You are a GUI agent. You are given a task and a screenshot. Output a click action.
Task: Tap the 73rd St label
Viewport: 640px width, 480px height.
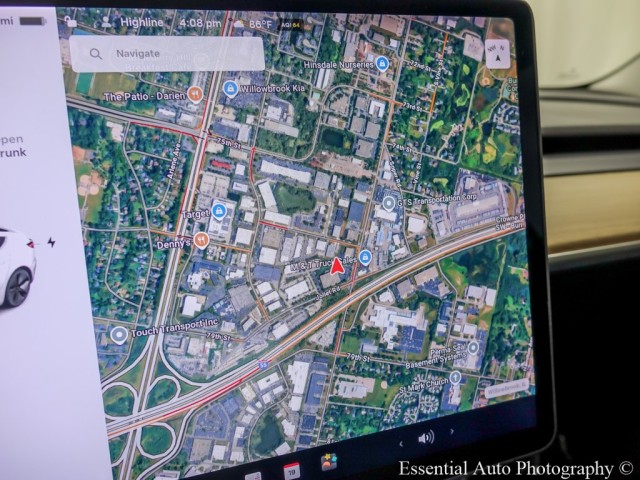[411, 107]
